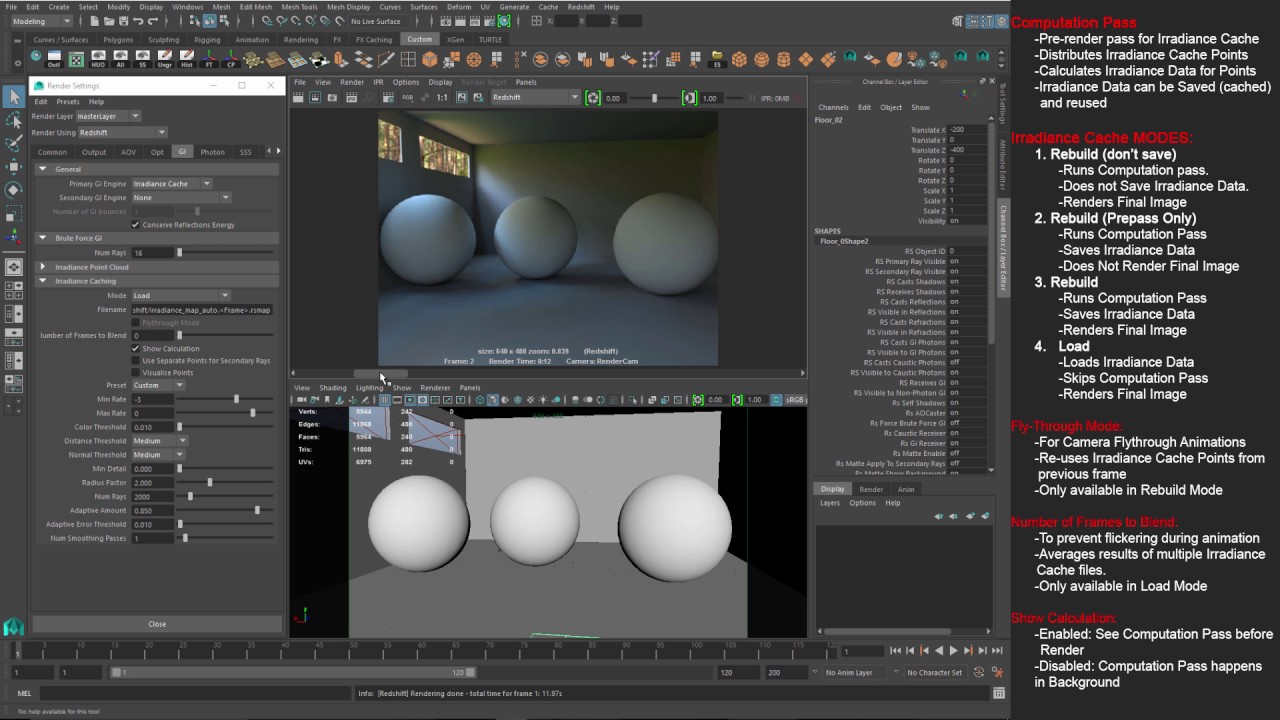Enable the Visualise Points checkbox
This screenshot has width=1280, height=720.
pyautogui.click(x=136, y=372)
